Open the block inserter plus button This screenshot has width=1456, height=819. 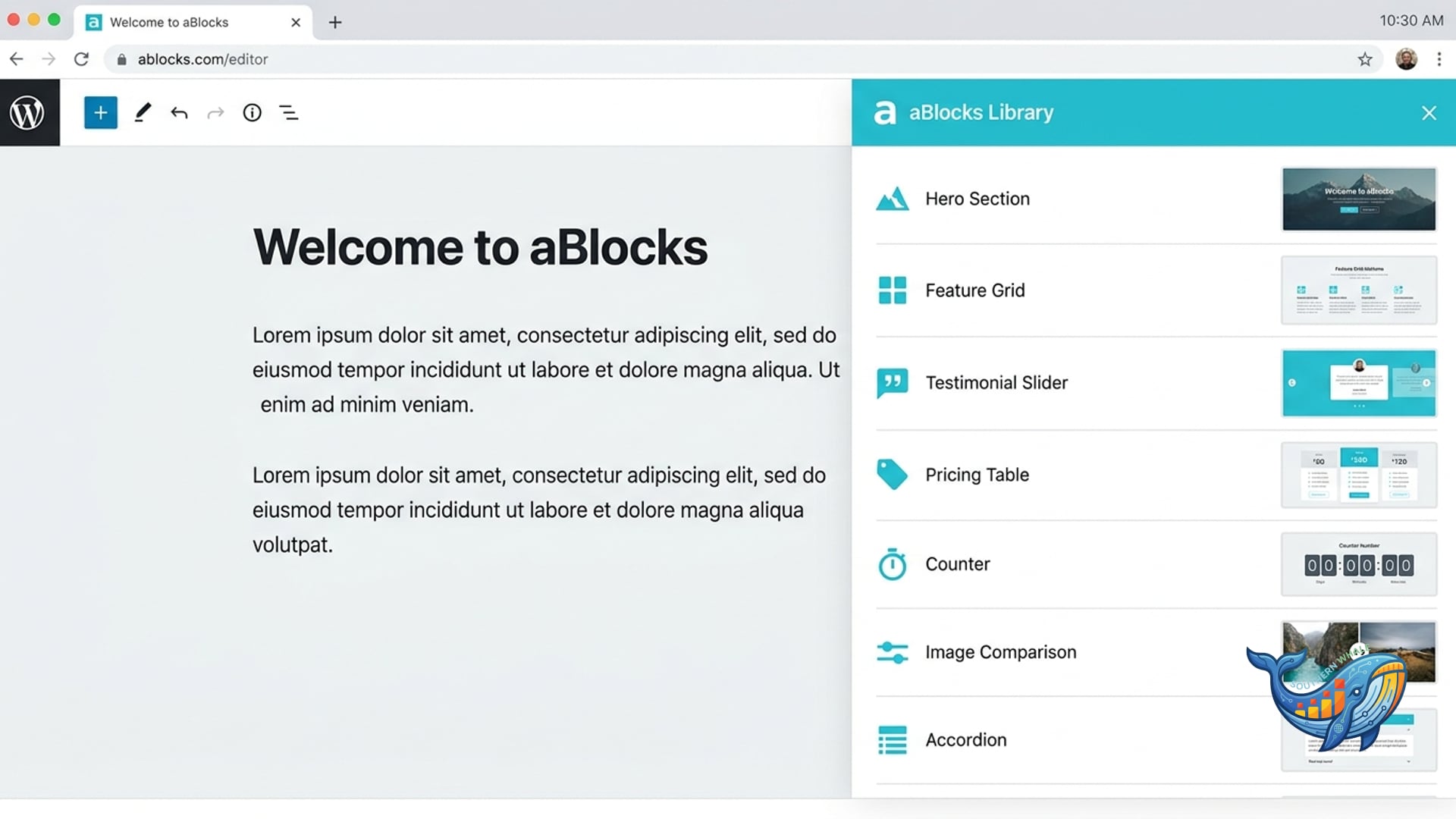pos(100,113)
